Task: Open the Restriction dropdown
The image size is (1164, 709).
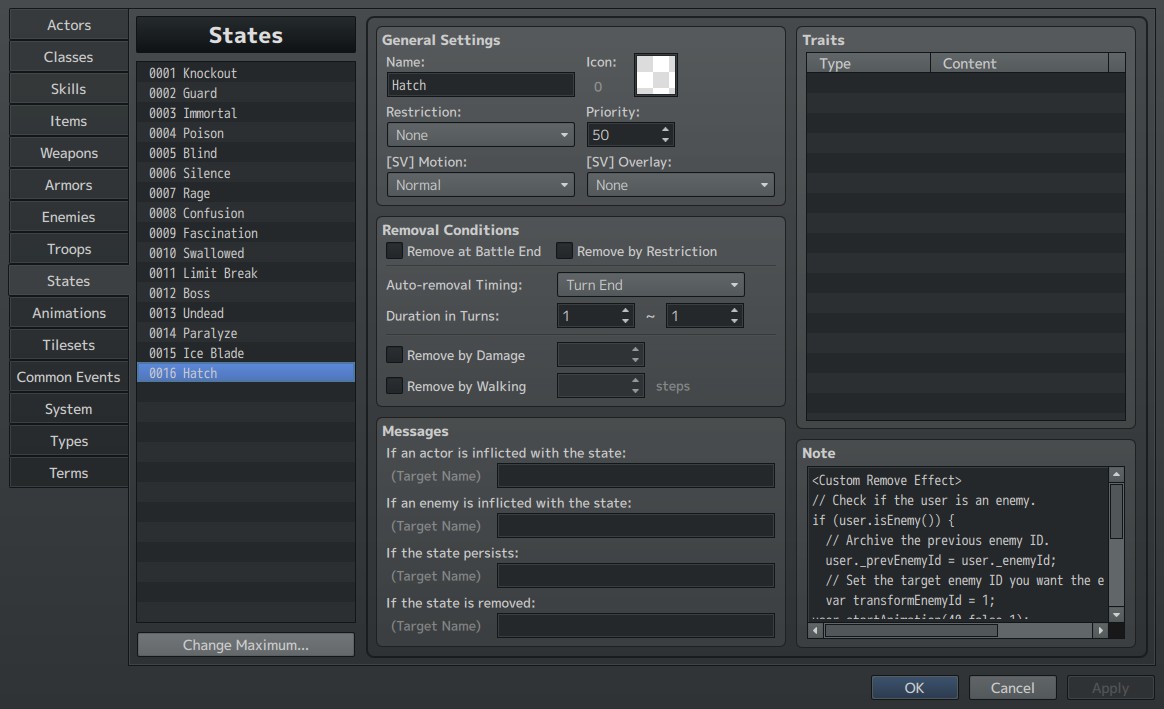Action: click(x=480, y=135)
